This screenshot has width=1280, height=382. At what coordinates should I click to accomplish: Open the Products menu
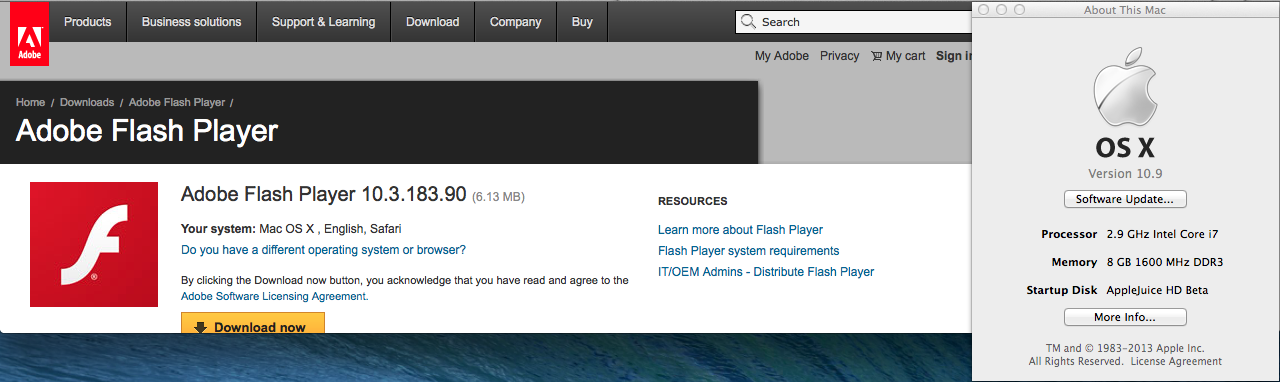[x=88, y=21]
